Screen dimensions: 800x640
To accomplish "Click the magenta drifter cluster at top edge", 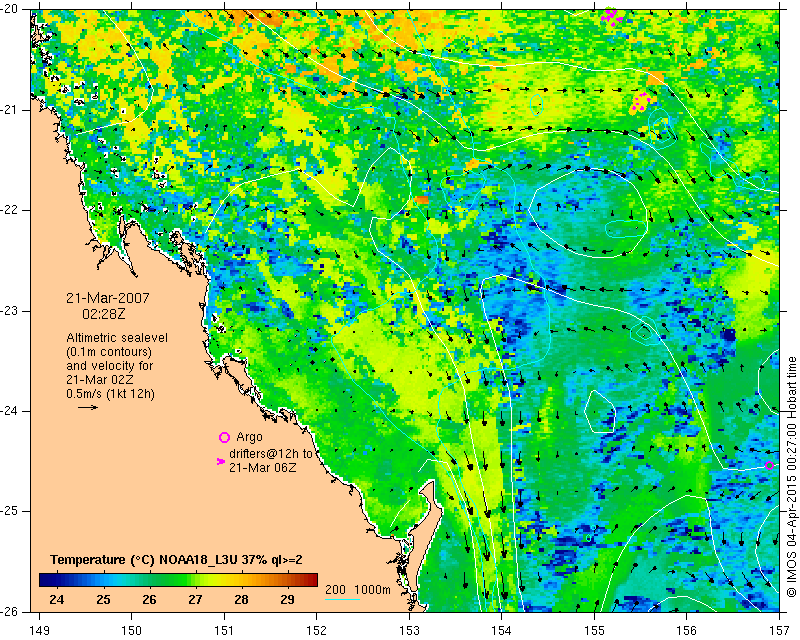I will click(x=611, y=16).
